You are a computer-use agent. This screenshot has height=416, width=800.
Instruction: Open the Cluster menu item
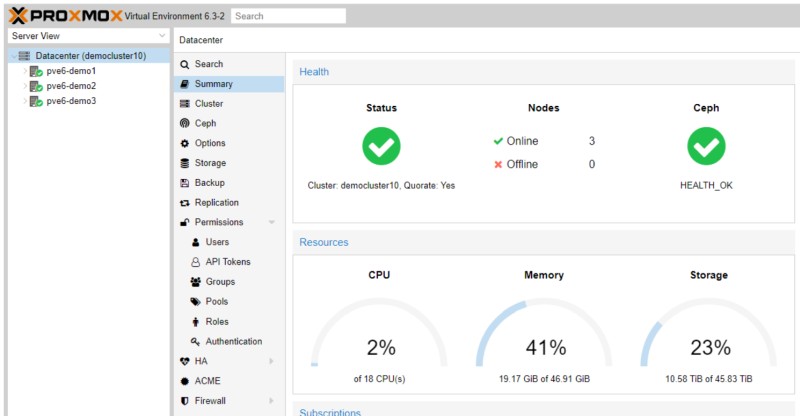[x=229, y=104]
